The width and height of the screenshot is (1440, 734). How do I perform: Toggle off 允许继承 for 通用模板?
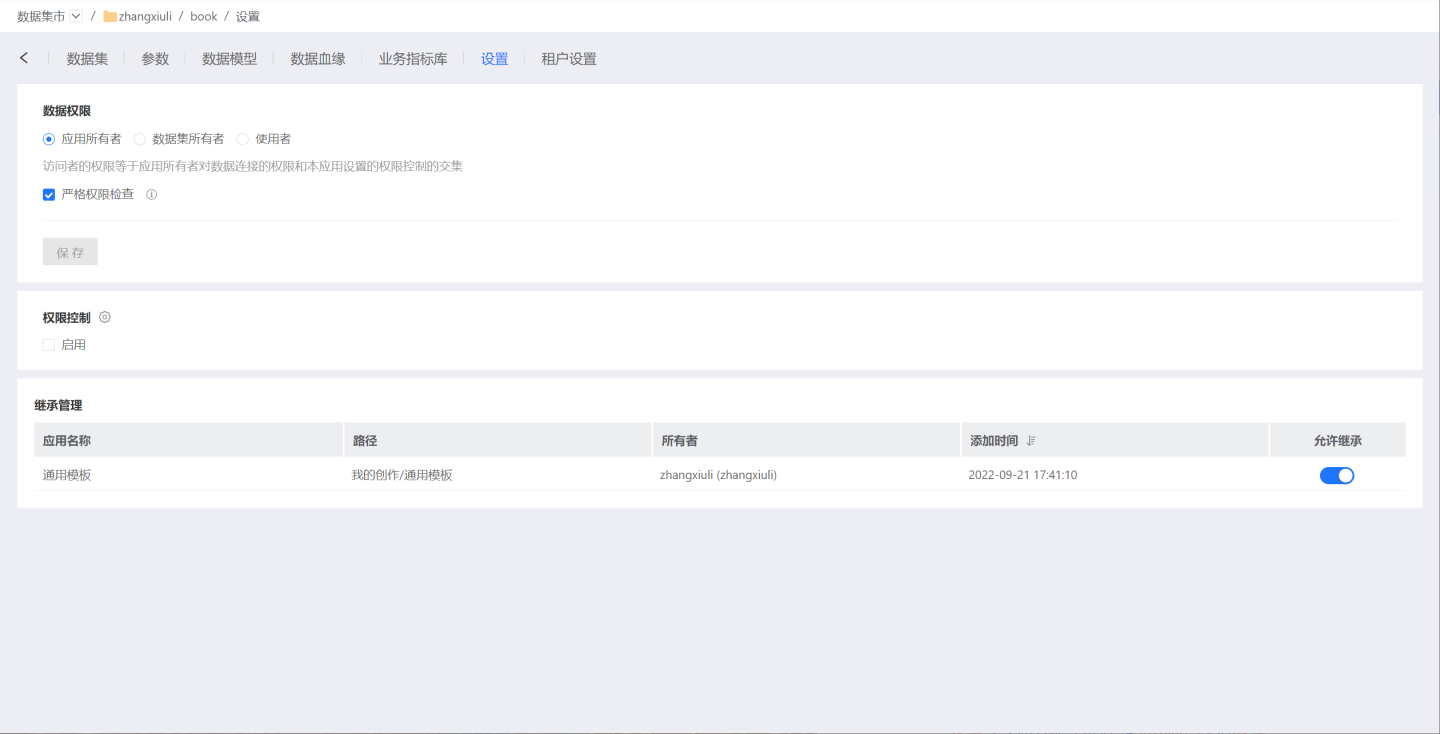[1336, 475]
